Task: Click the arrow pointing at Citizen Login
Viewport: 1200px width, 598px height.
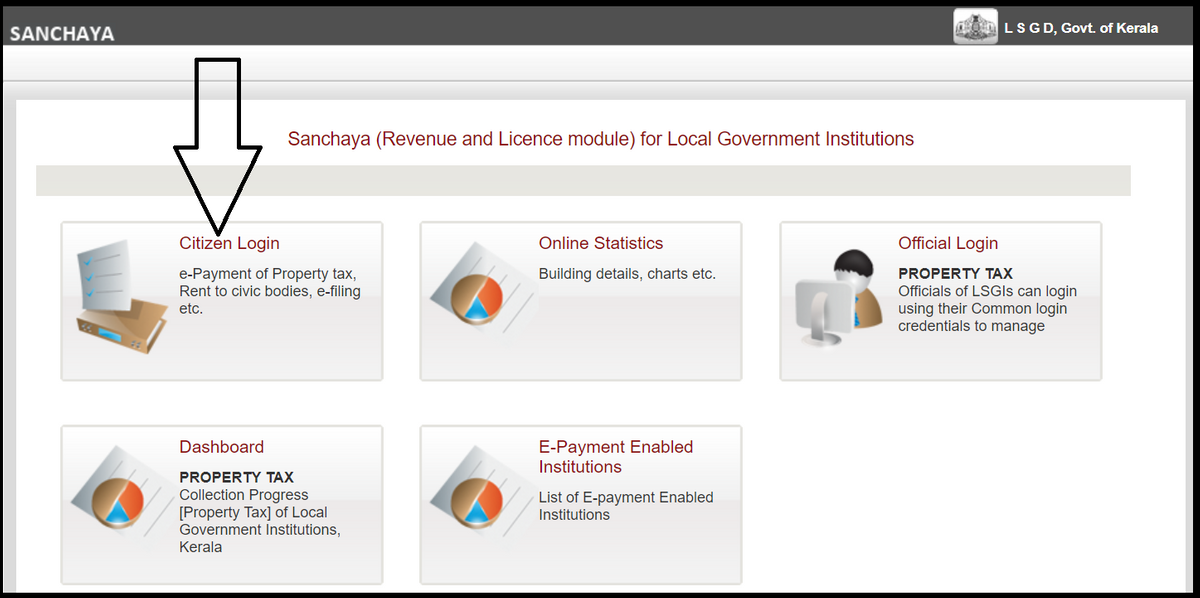Action: click(x=216, y=140)
